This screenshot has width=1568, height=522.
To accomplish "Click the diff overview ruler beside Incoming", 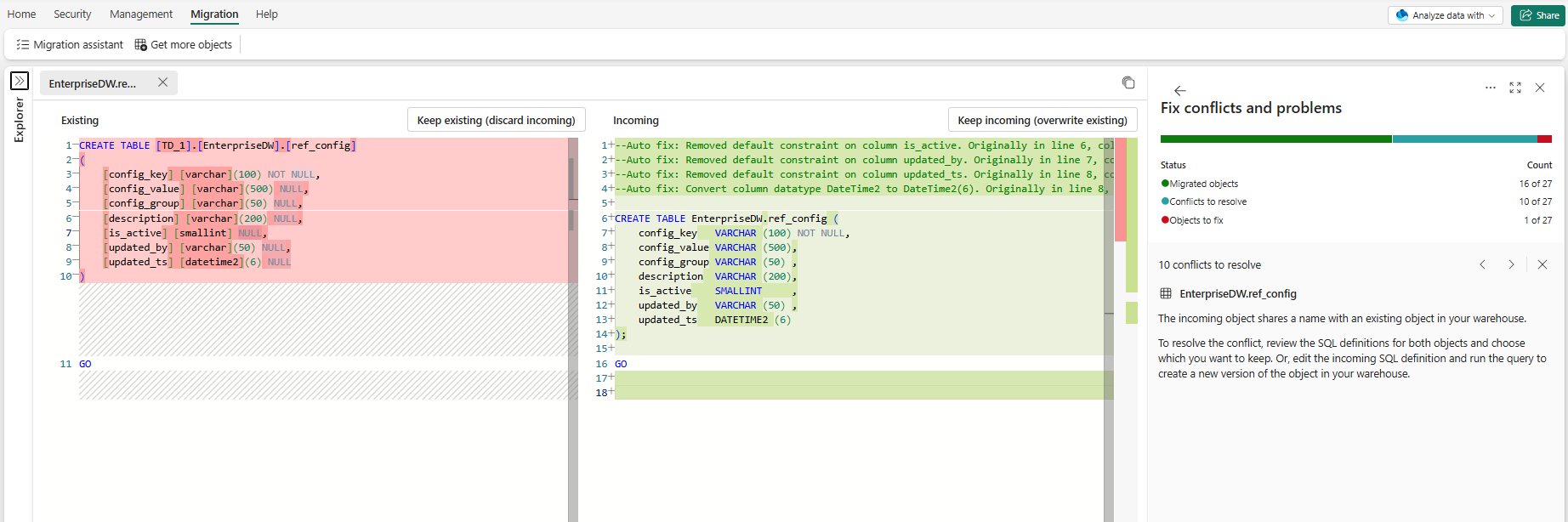I will 1126,330.
